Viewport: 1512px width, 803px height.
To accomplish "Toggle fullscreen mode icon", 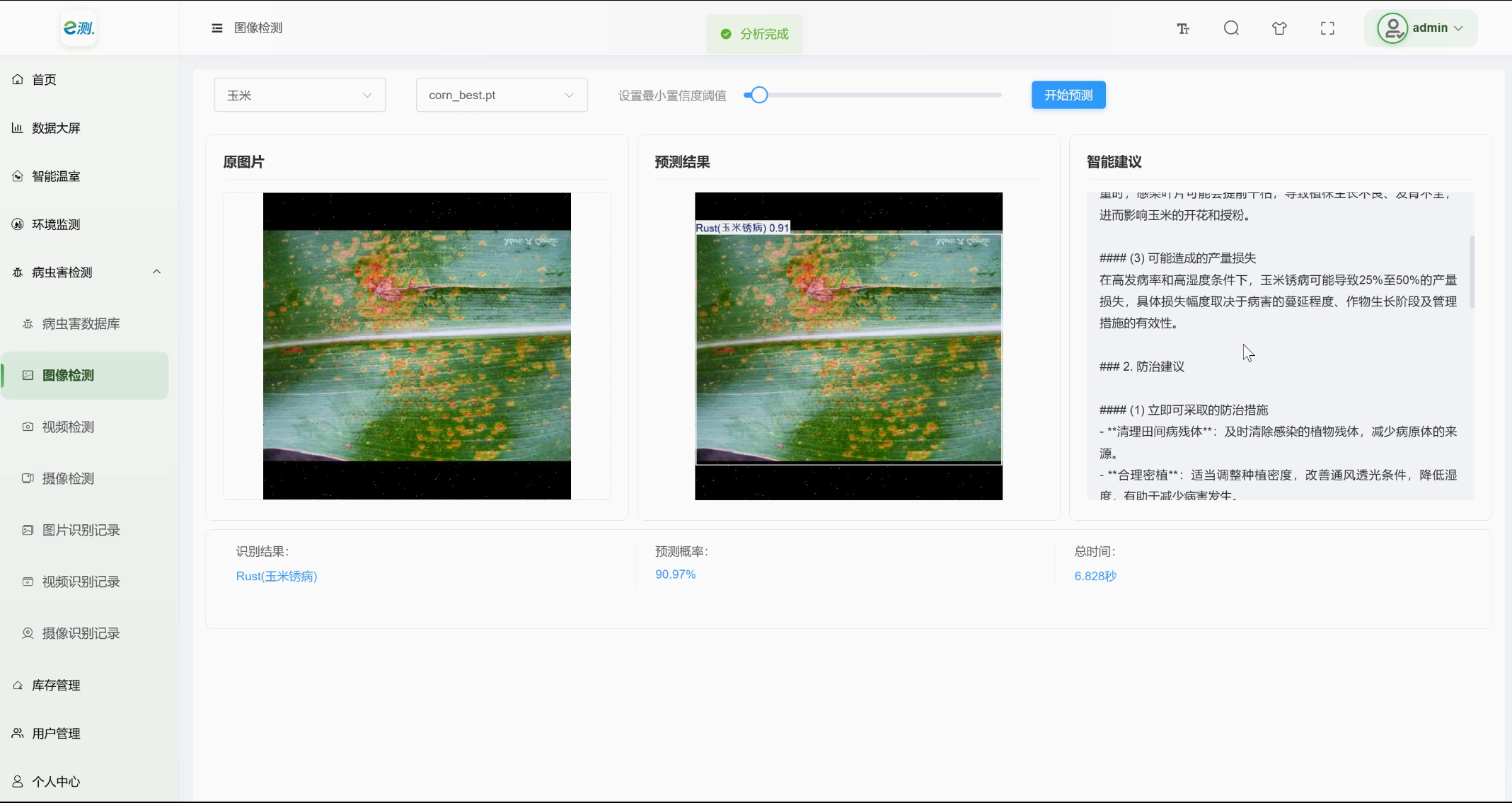I will point(1327,28).
